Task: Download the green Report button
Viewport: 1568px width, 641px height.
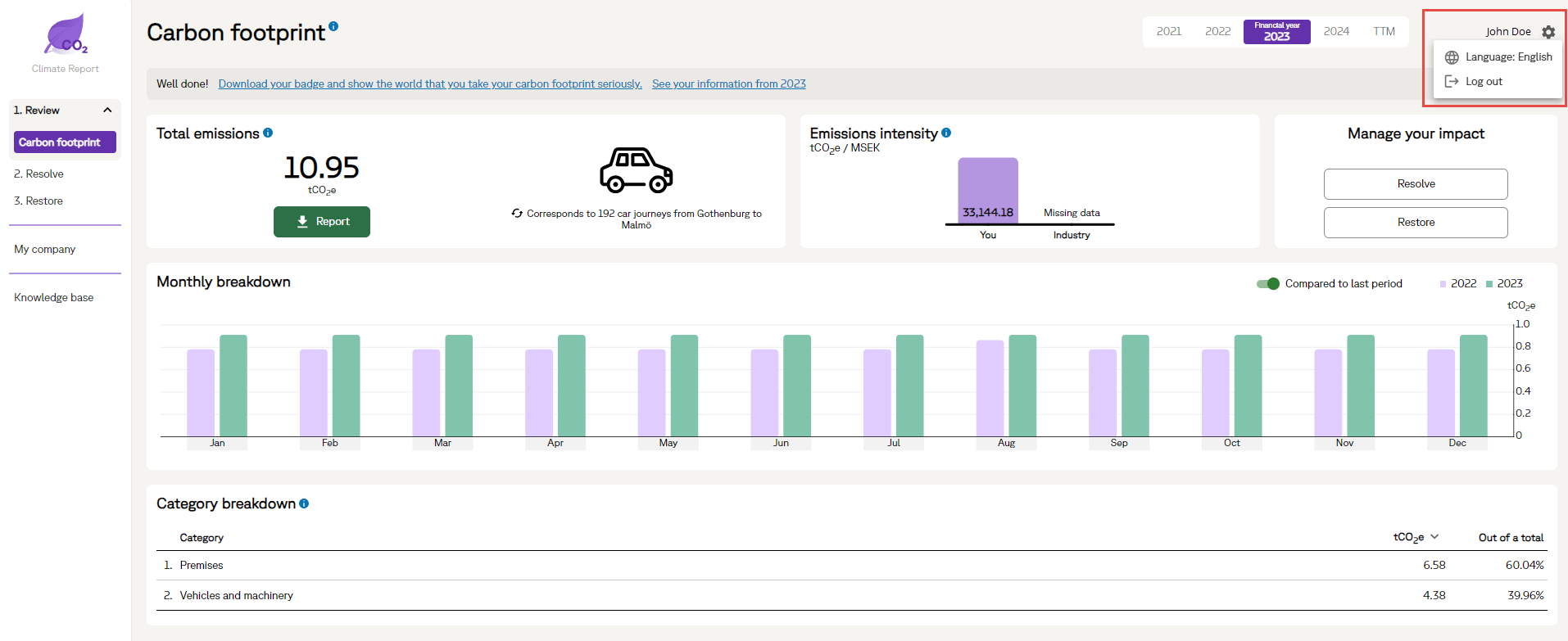Action: coord(322,222)
